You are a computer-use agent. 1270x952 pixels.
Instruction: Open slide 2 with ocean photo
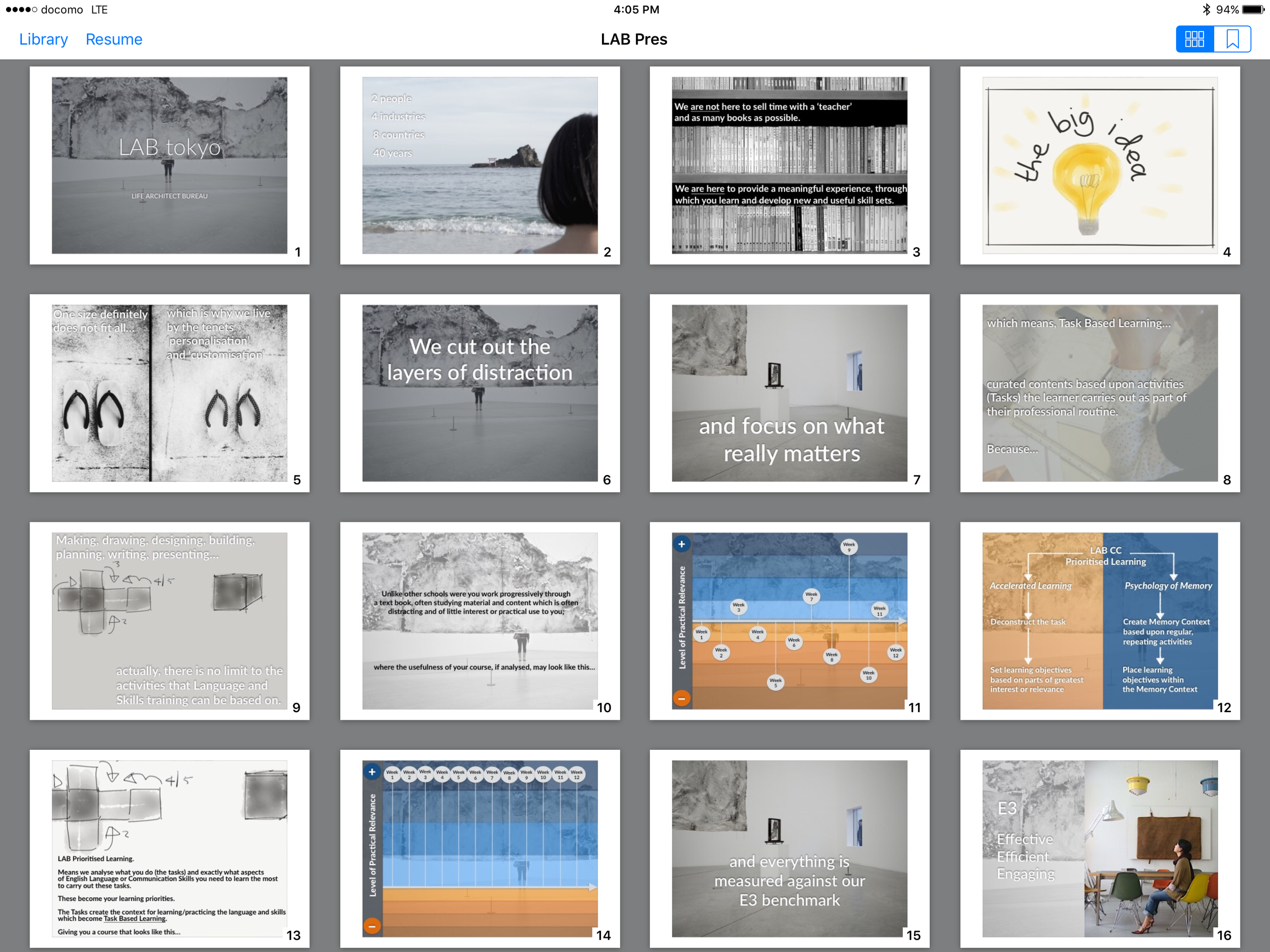[480, 166]
